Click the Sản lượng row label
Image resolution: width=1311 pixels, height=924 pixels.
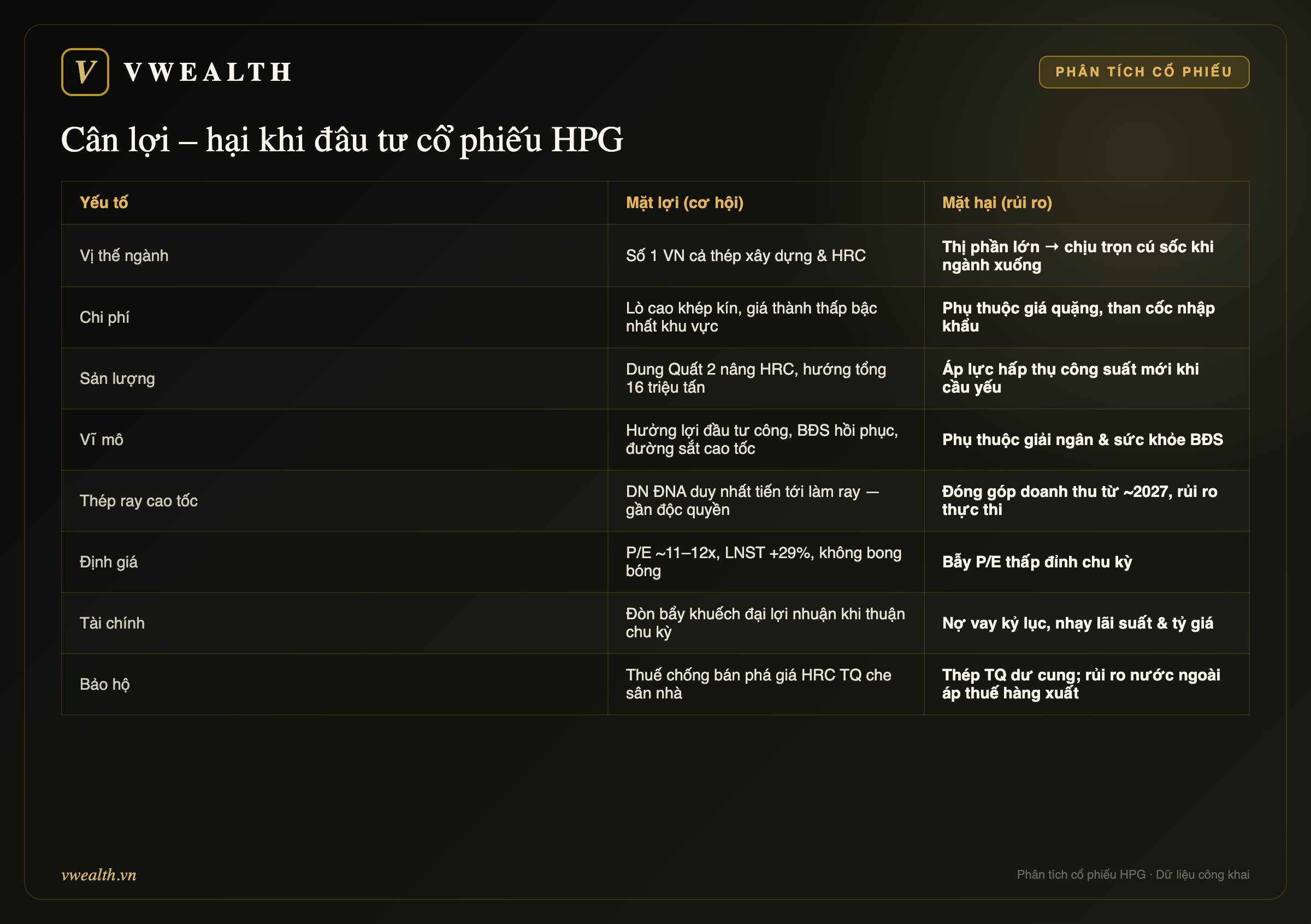(117, 378)
